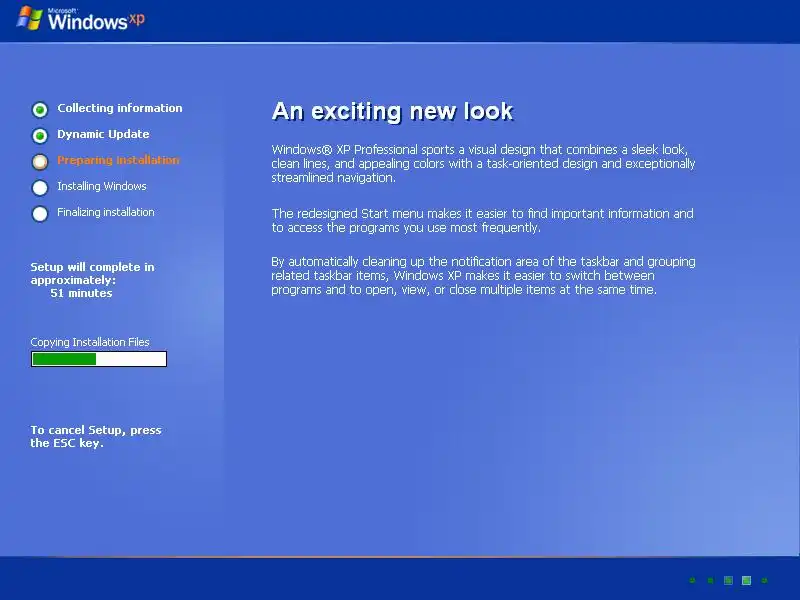The width and height of the screenshot is (800, 600).
Task: Click the Copying Installation Files progress bar
Action: tap(99, 359)
